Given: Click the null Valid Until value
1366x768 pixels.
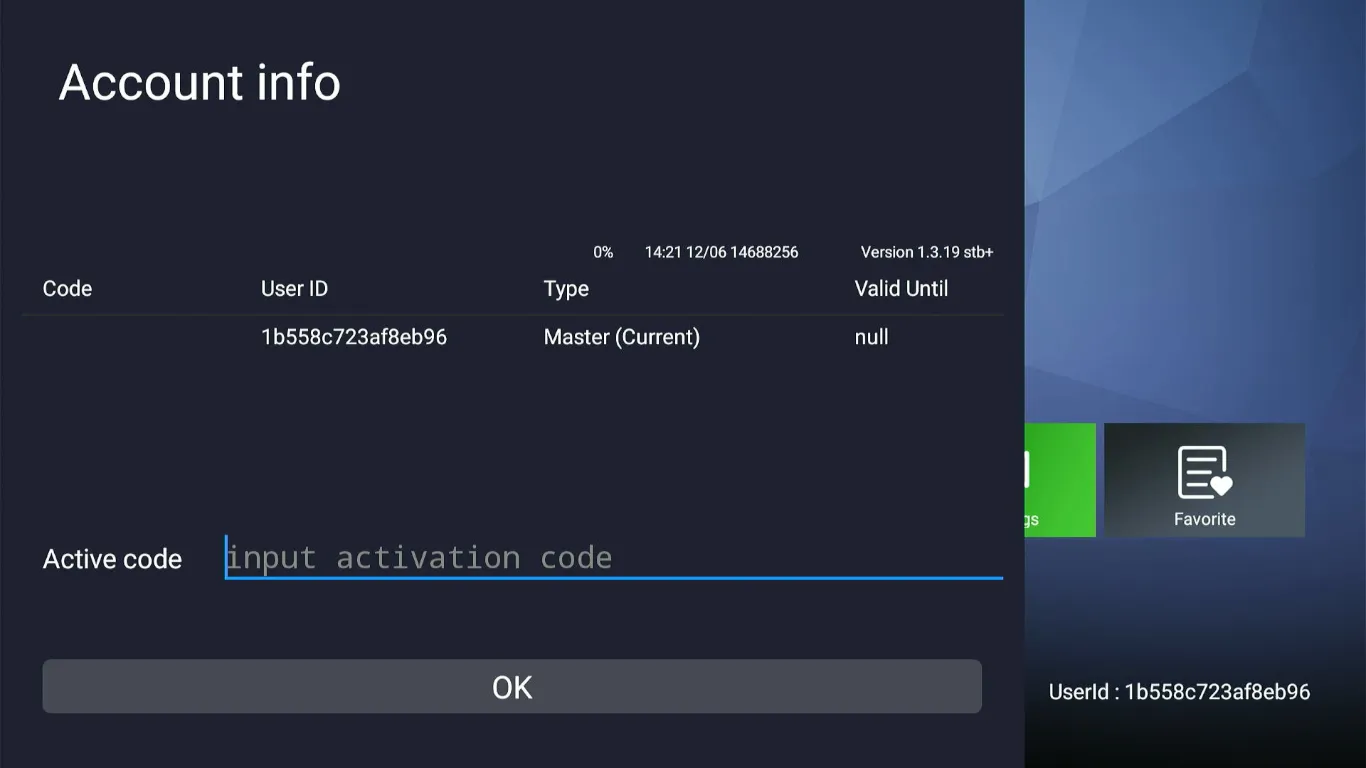Looking at the screenshot, I should (872, 337).
